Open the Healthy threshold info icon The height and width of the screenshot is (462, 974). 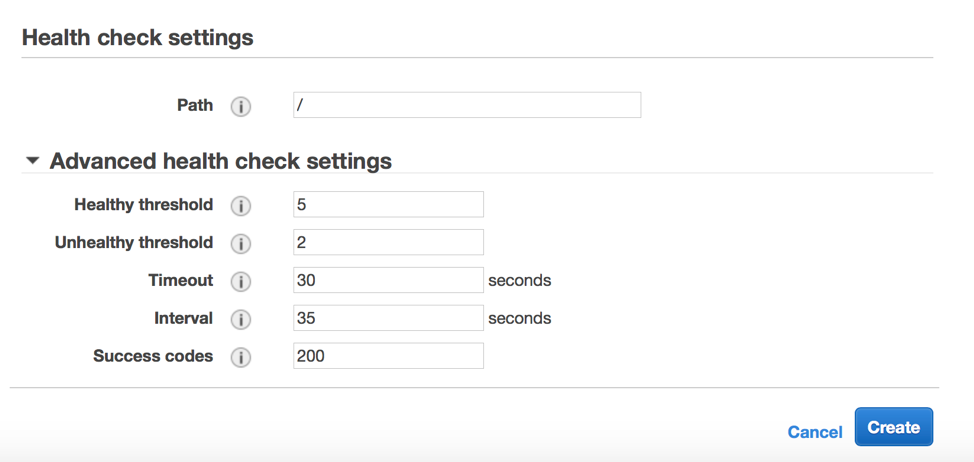point(241,206)
